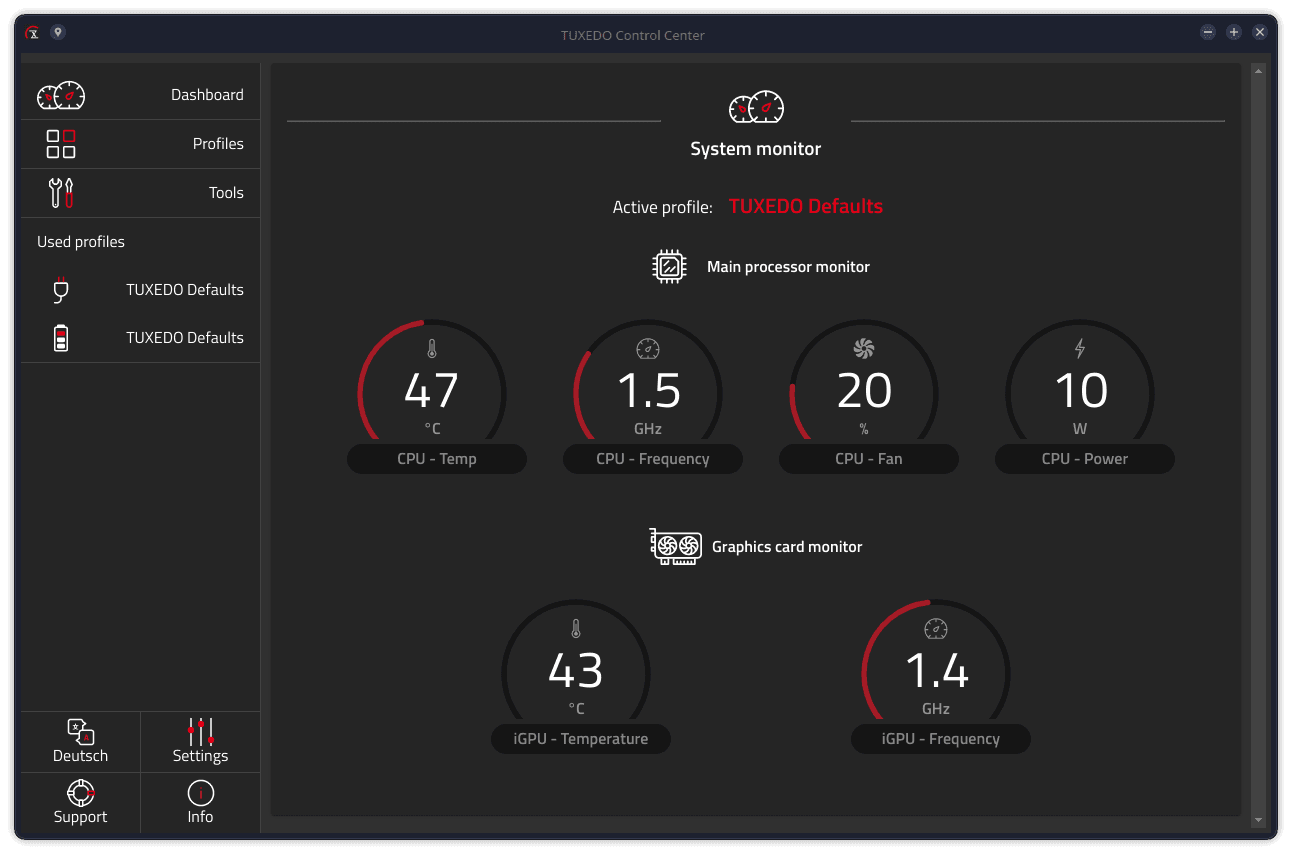Select the battery TUXEDO Defaults profile

(x=140, y=338)
